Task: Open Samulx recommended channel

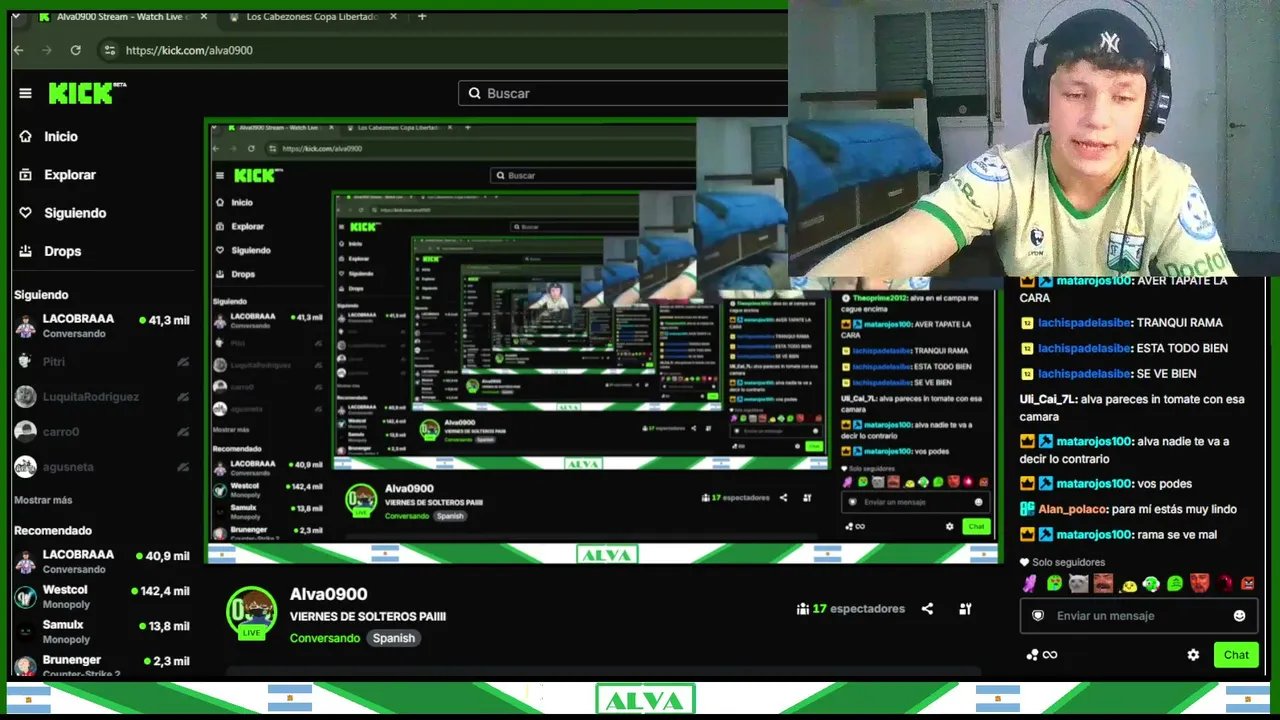Action: tap(102, 632)
